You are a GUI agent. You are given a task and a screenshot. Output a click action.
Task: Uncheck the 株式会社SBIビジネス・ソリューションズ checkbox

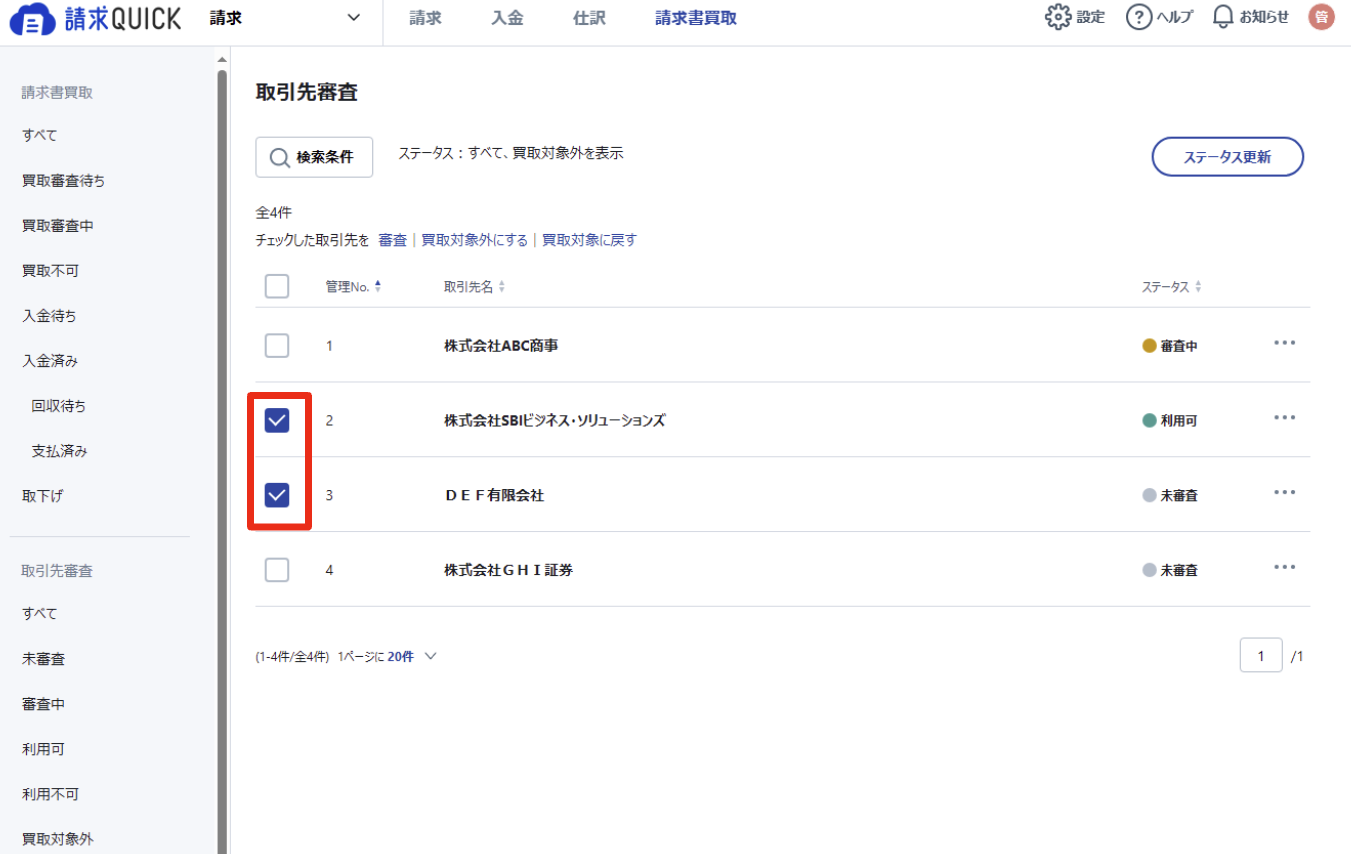coord(277,421)
